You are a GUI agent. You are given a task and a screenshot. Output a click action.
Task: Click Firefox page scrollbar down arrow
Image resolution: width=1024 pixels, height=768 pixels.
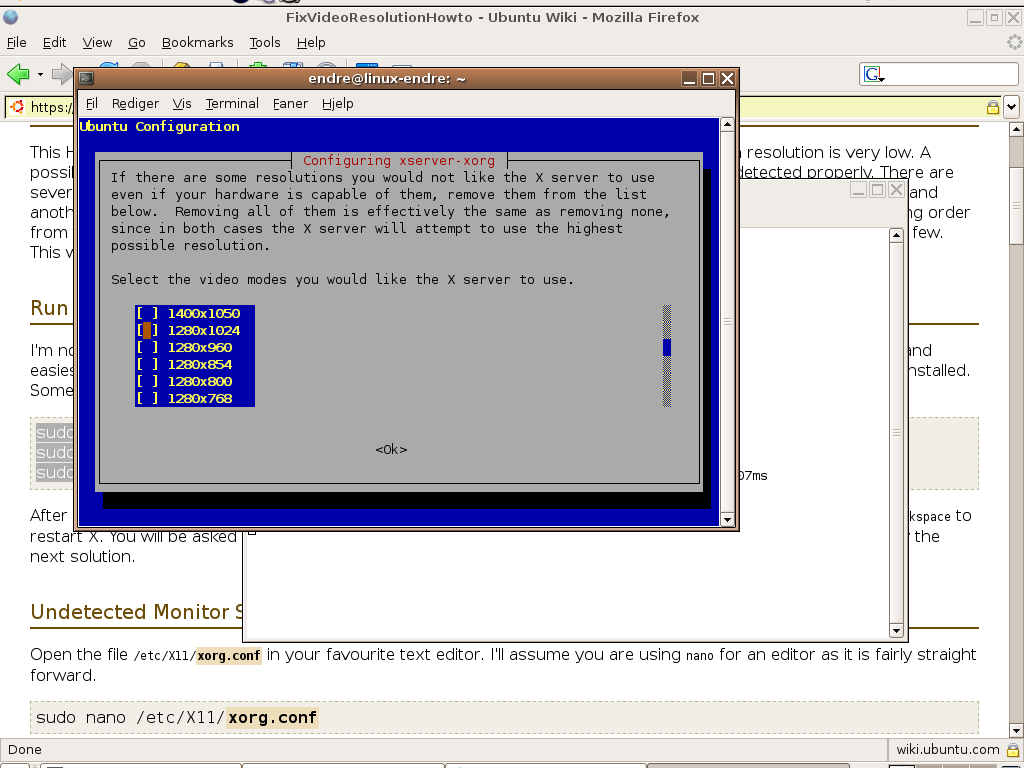[x=1016, y=730]
